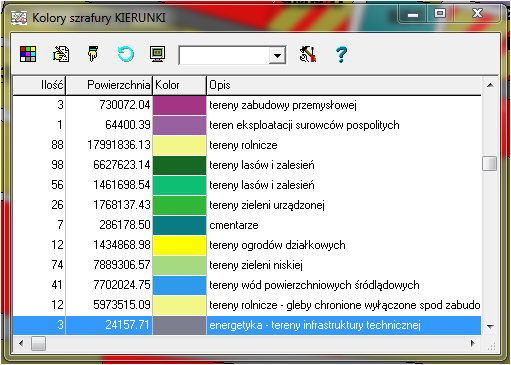Click the area value 24157.71
The image size is (511, 365).
point(127,325)
